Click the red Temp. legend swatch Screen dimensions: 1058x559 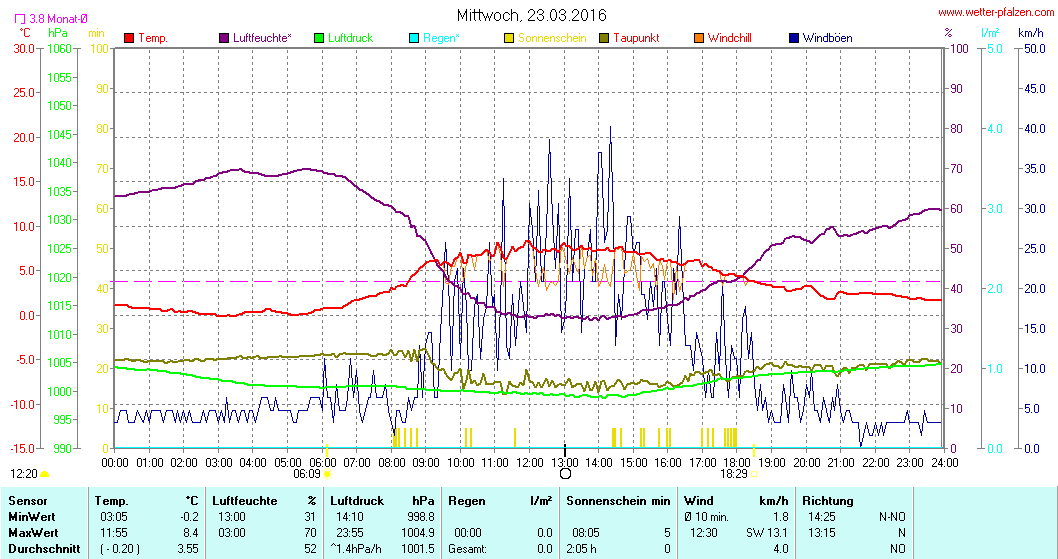pyautogui.click(x=129, y=38)
